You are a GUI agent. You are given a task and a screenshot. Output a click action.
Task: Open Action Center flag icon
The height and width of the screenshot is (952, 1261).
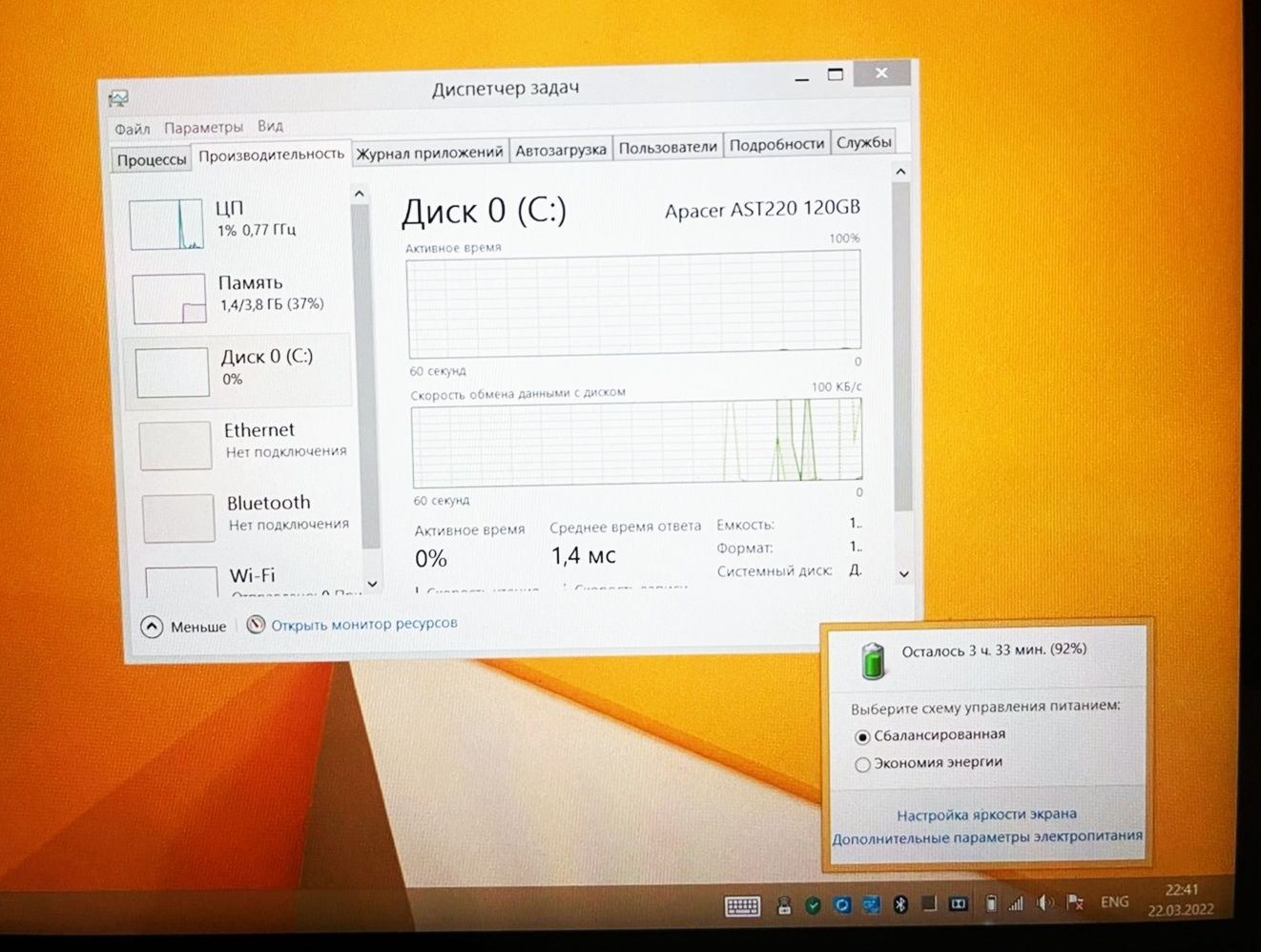[x=1075, y=901]
